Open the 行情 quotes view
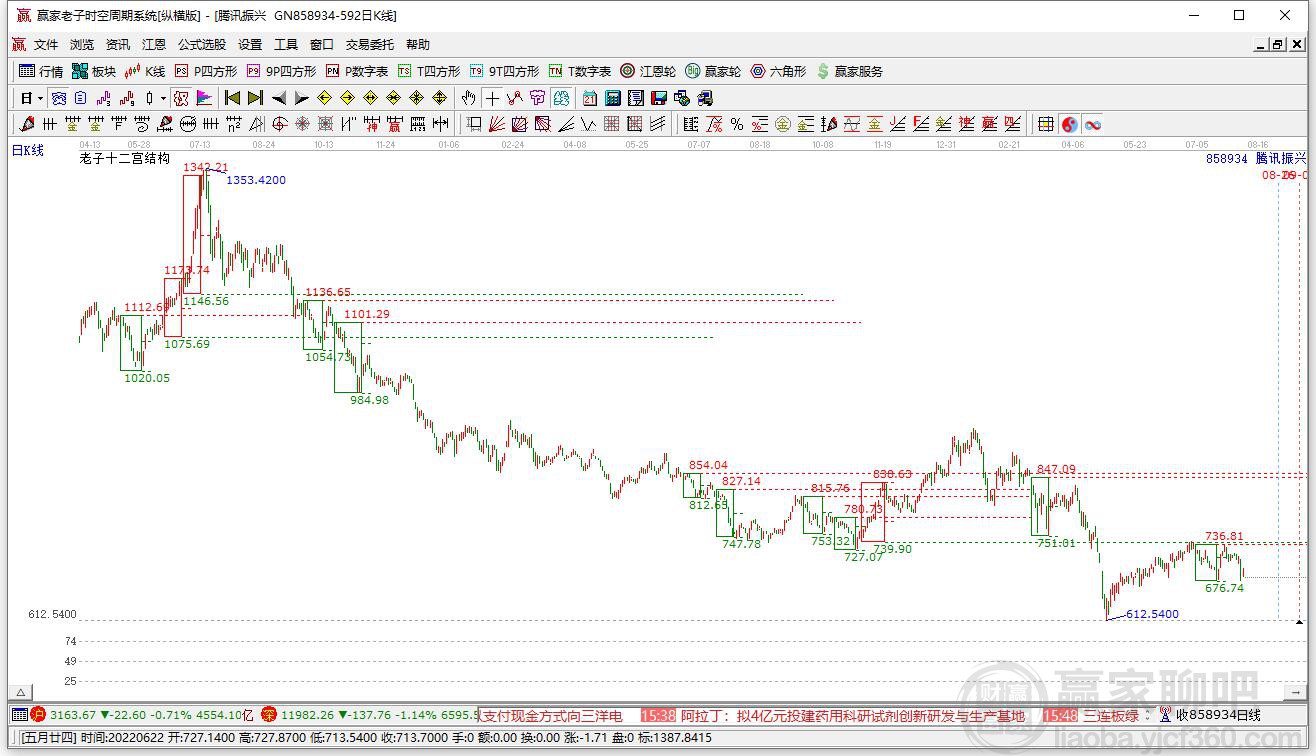Screen dimensions: 1316x756 coord(41,71)
